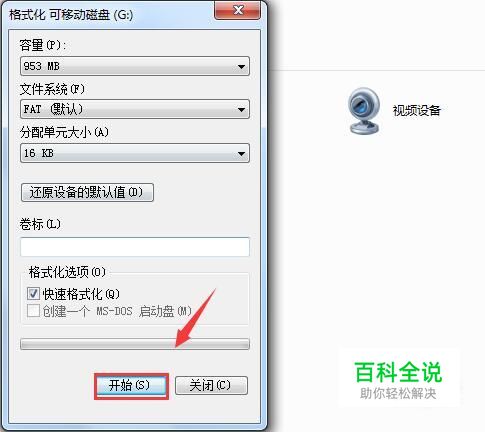Expand the 文件系统 FAT dropdown

(135, 109)
